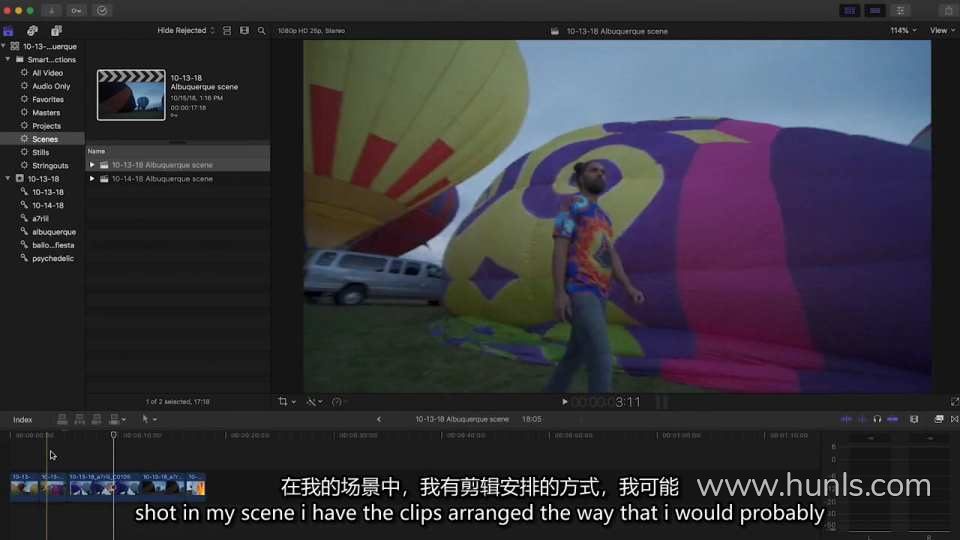Image resolution: width=960 pixels, height=540 pixels.
Task: Toggle audio skimming
Action: coord(862,419)
